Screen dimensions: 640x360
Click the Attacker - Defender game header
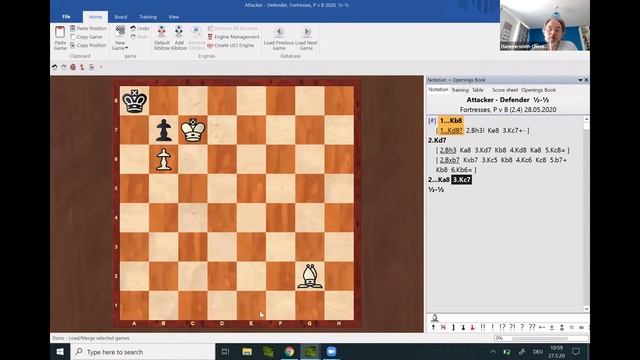coord(508,100)
